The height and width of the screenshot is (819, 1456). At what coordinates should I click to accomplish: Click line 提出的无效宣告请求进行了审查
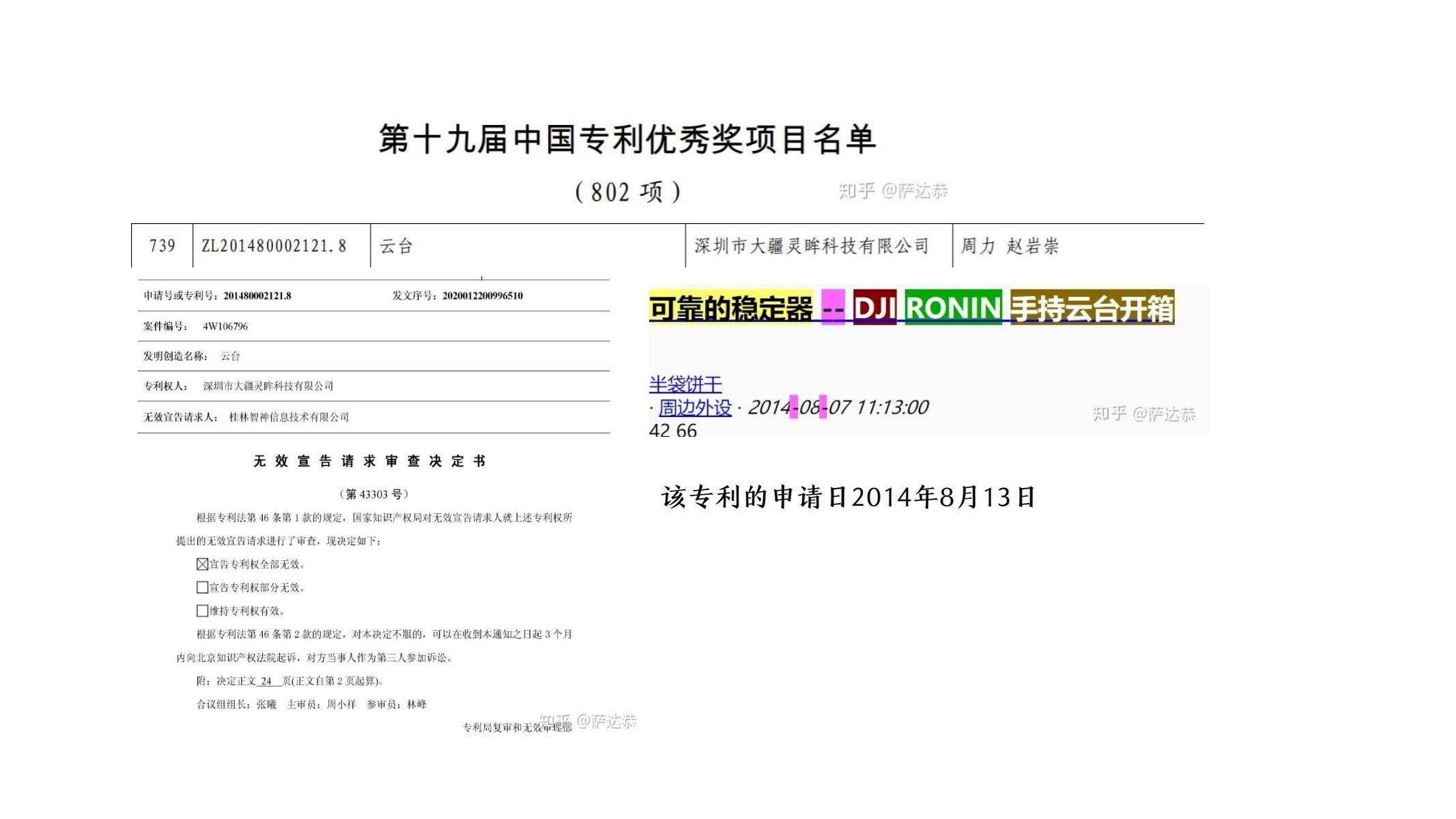point(279,541)
